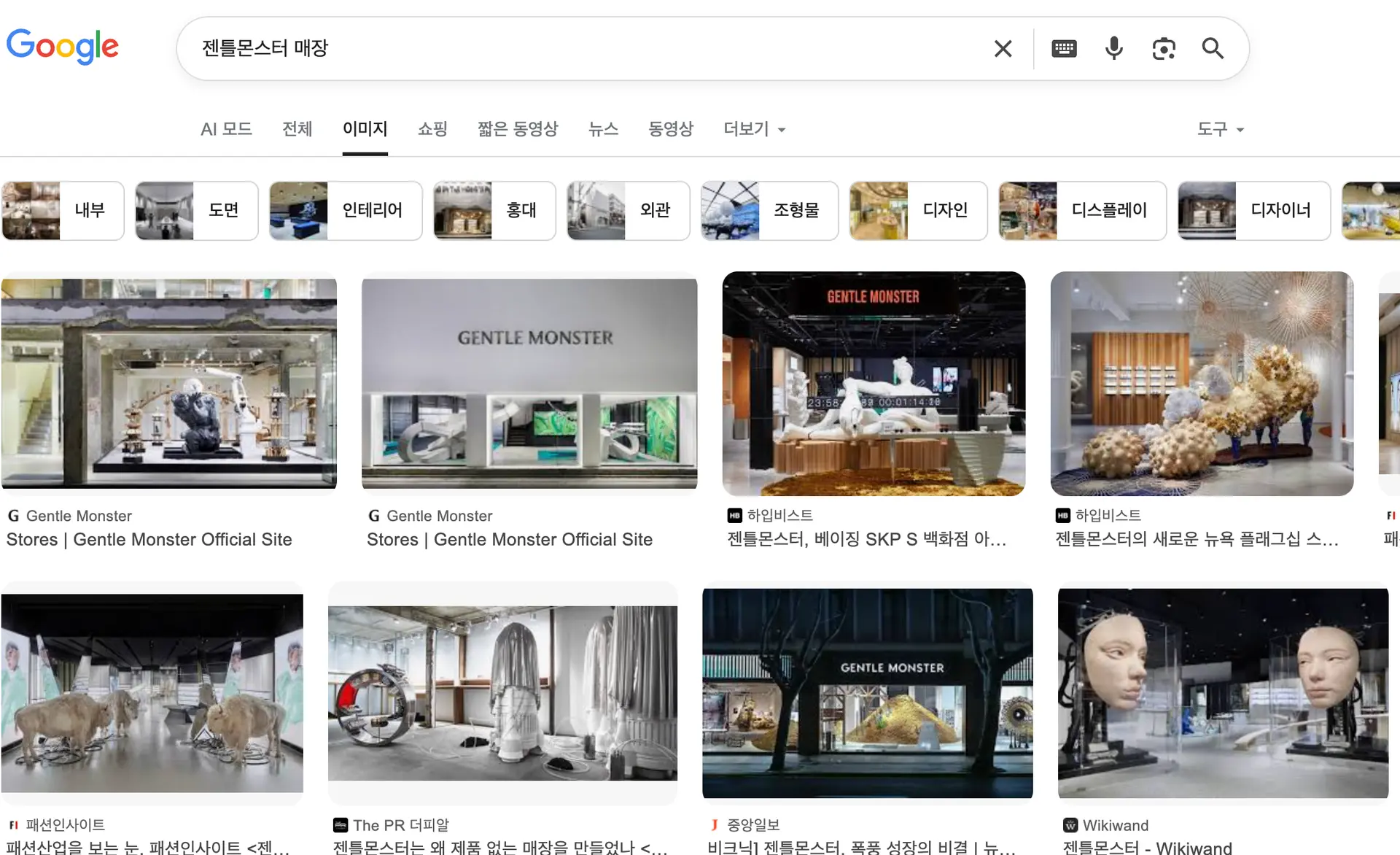Switch to AI 모드 tab
The width and height of the screenshot is (1400, 855).
click(226, 129)
